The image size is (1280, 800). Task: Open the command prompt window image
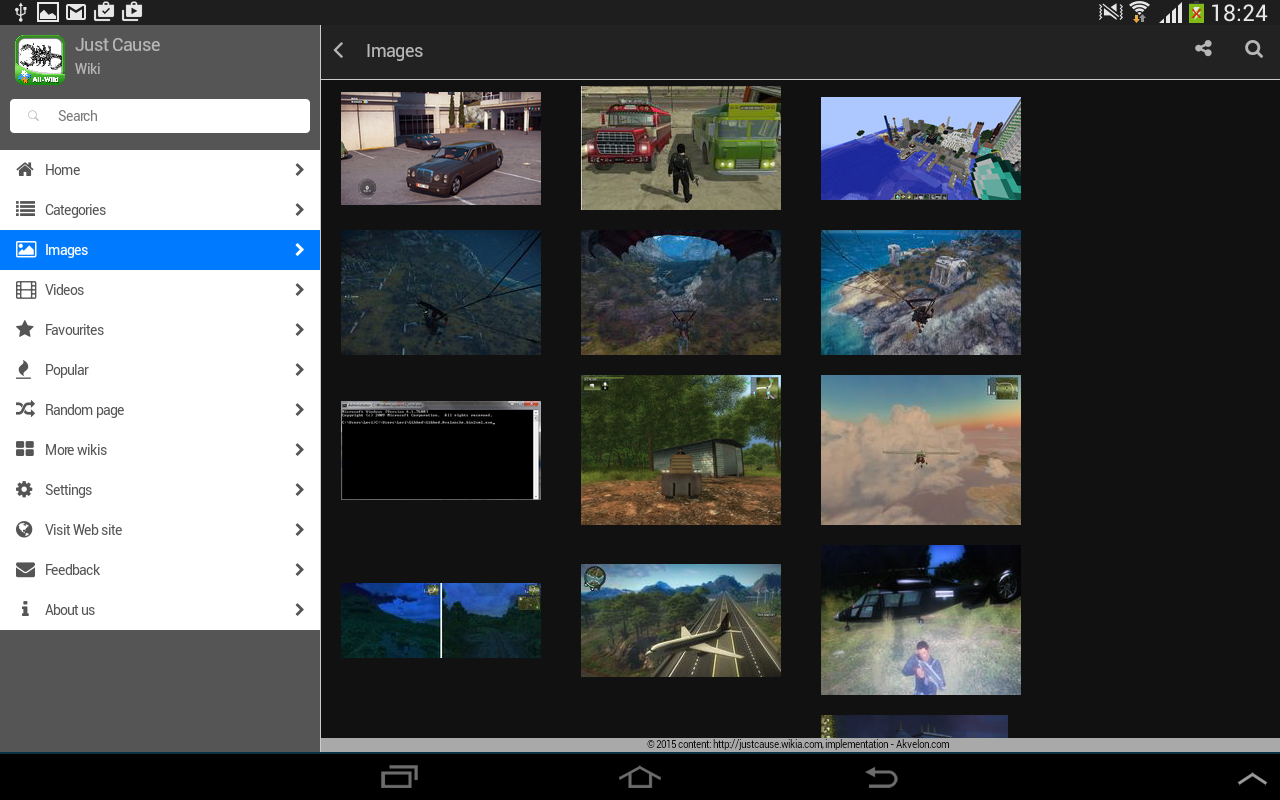pos(441,450)
